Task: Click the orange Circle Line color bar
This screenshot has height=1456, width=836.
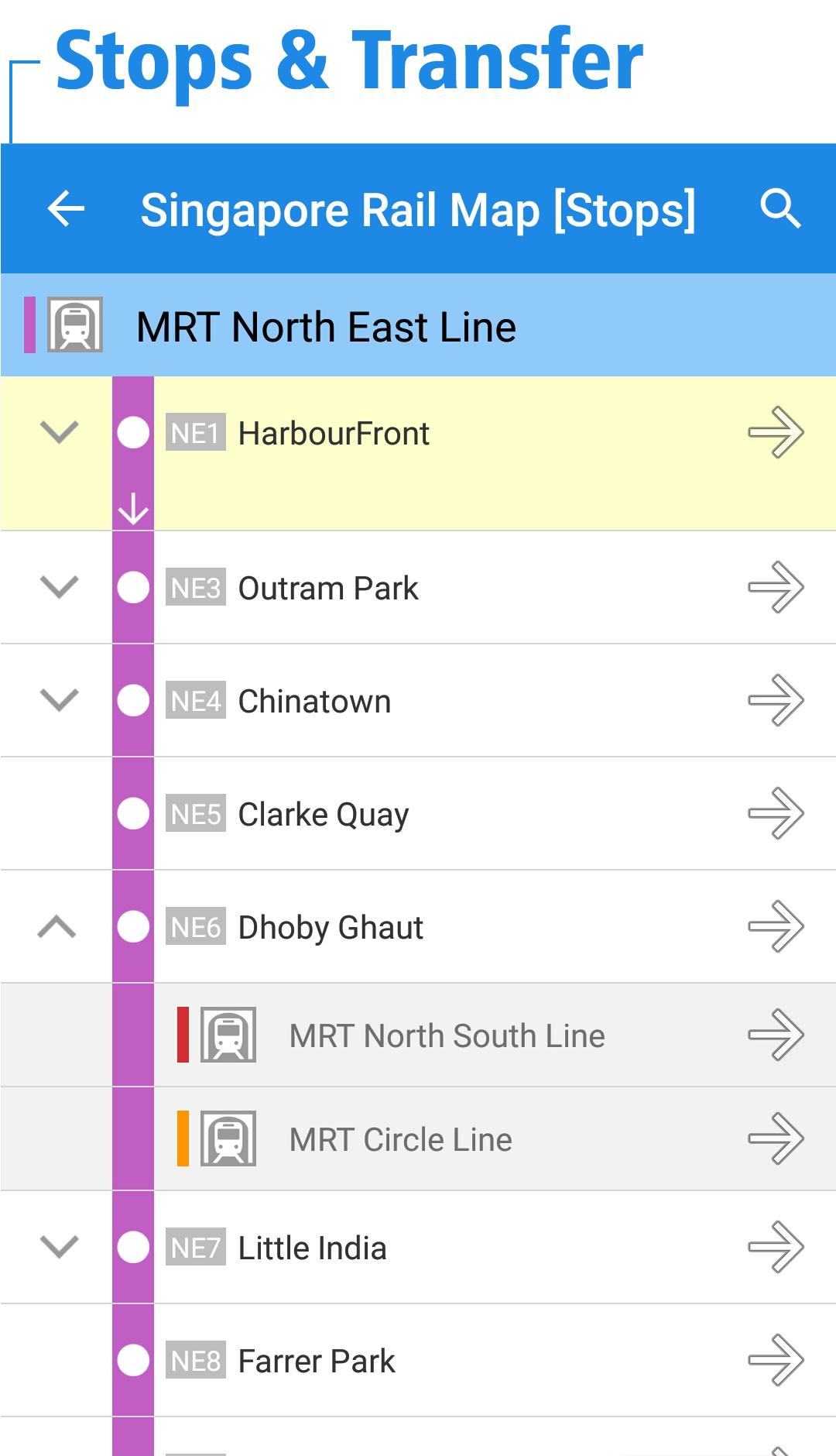Action: [183, 1138]
